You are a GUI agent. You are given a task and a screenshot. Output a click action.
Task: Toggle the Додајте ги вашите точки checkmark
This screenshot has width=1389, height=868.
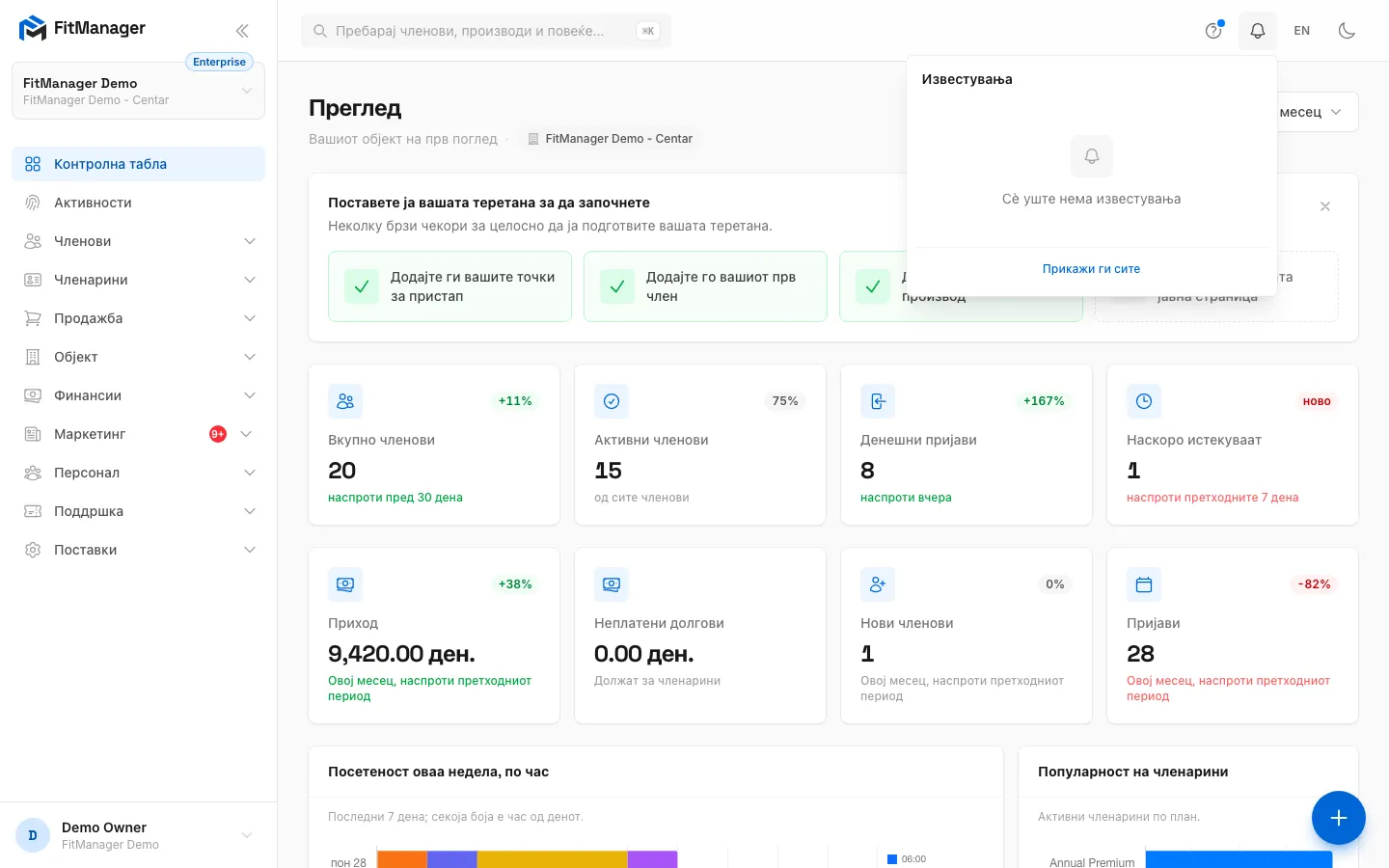pos(362,286)
